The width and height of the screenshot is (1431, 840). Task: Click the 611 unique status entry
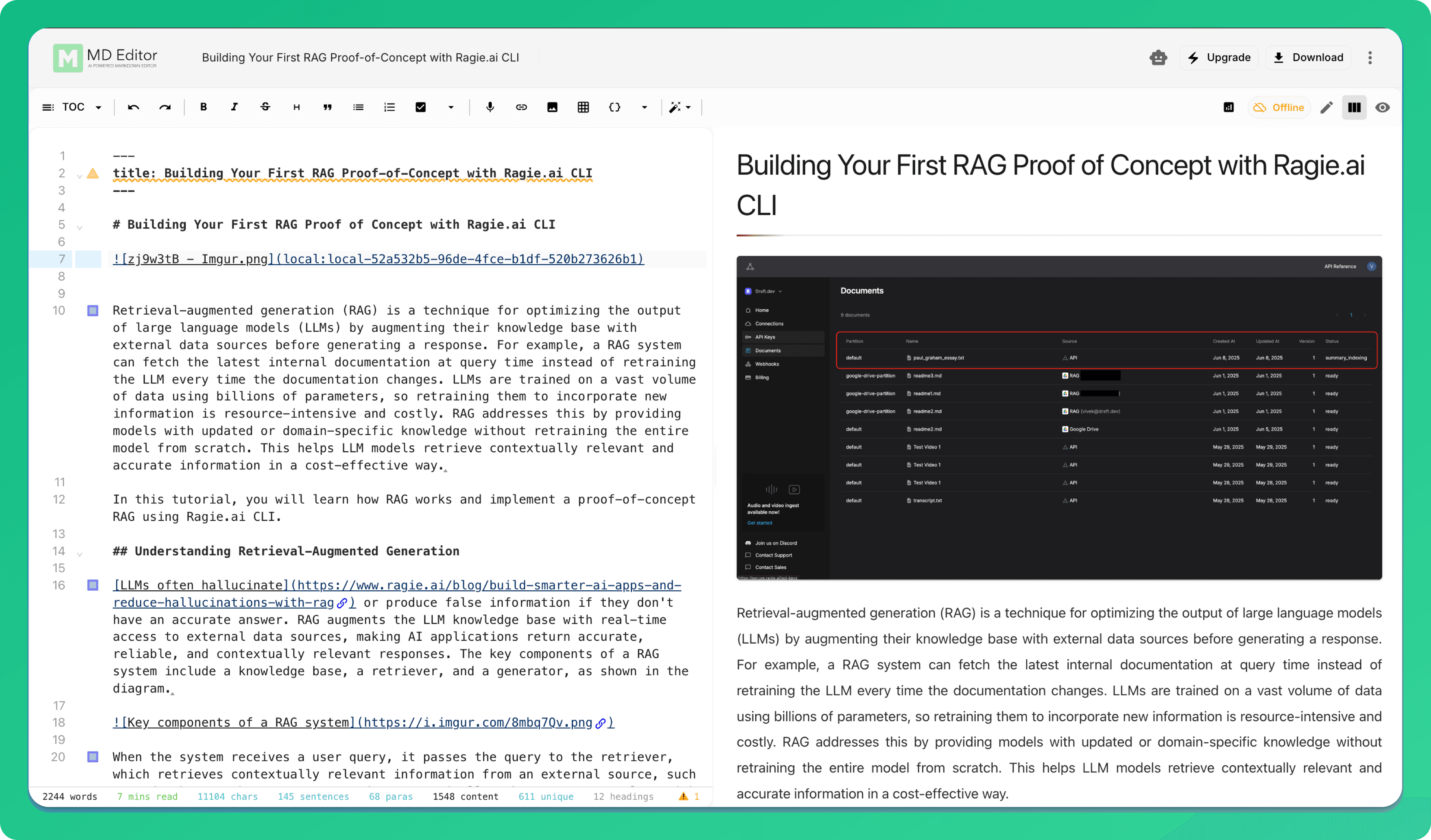tap(546, 796)
